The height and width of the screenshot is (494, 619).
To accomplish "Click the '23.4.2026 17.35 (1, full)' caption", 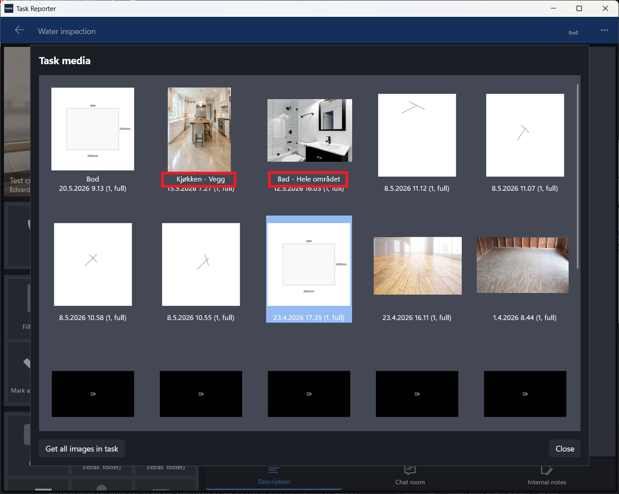I will click(x=309, y=317).
